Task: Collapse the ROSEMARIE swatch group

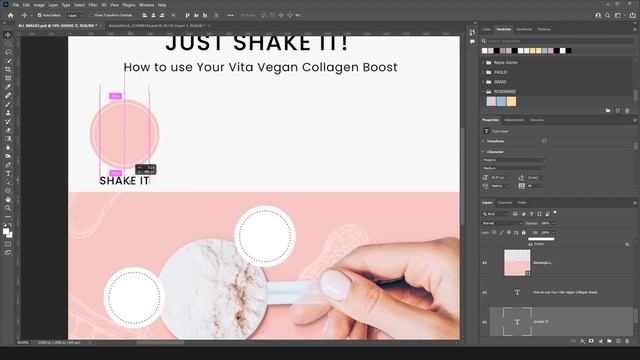Action: pyautogui.click(x=484, y=91)
